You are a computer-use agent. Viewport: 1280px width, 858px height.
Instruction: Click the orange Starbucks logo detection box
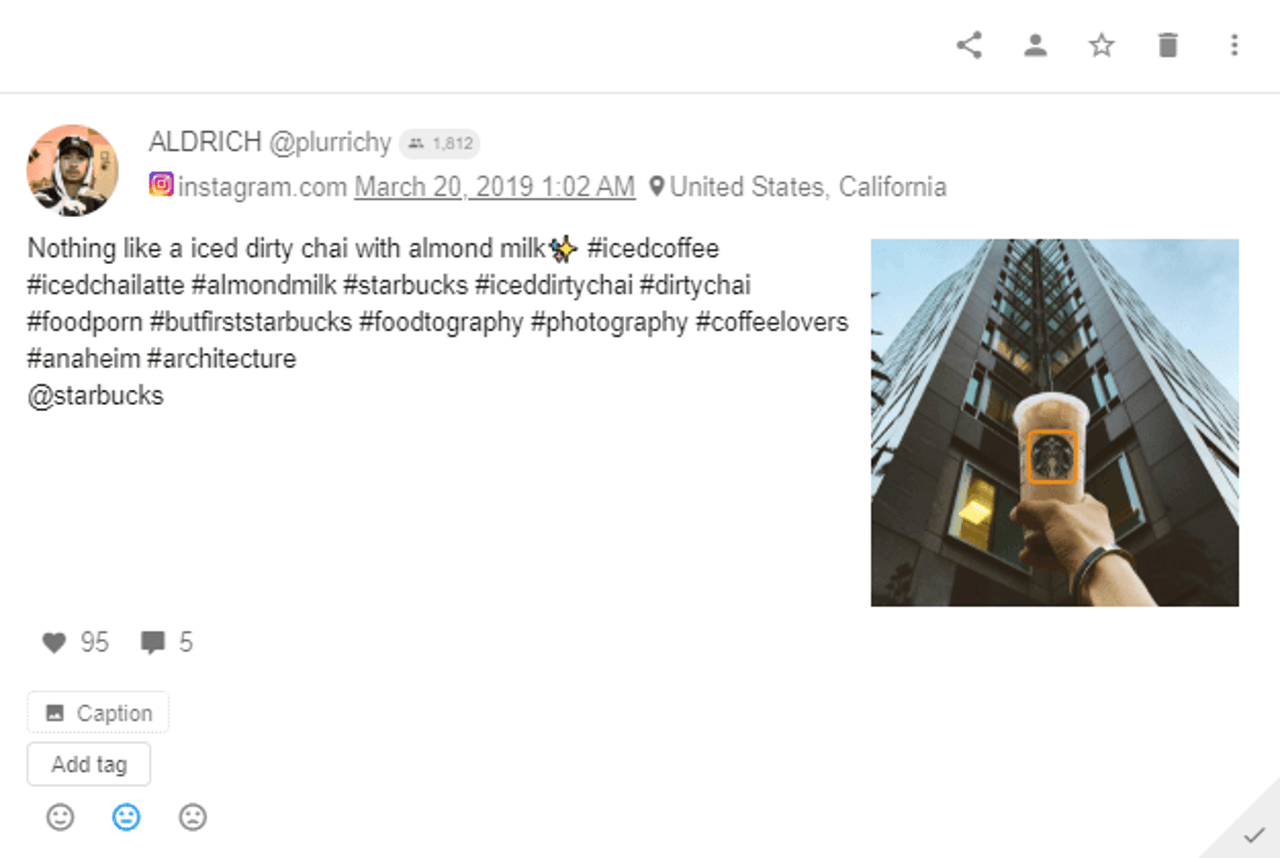1052,457
